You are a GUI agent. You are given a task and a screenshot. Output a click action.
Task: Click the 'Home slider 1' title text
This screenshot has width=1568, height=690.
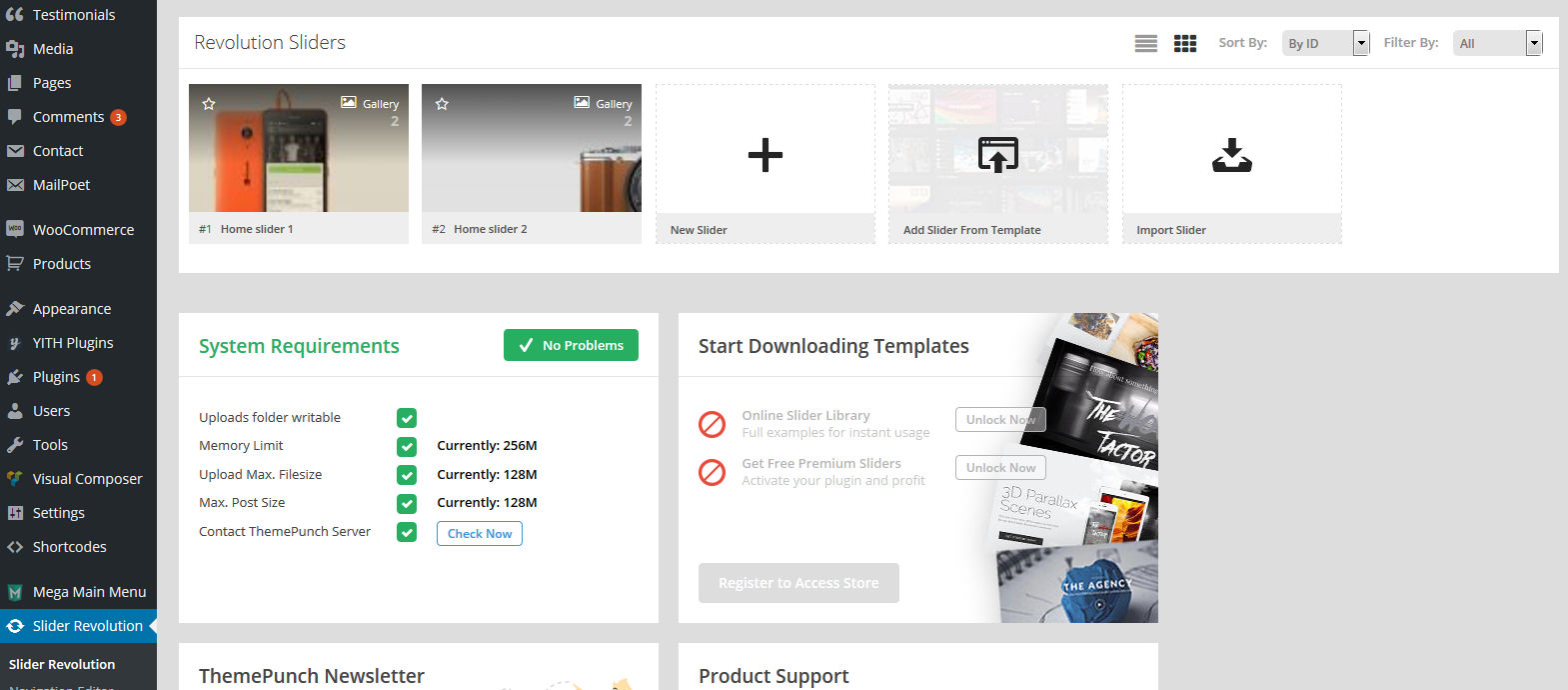[257, 229]
